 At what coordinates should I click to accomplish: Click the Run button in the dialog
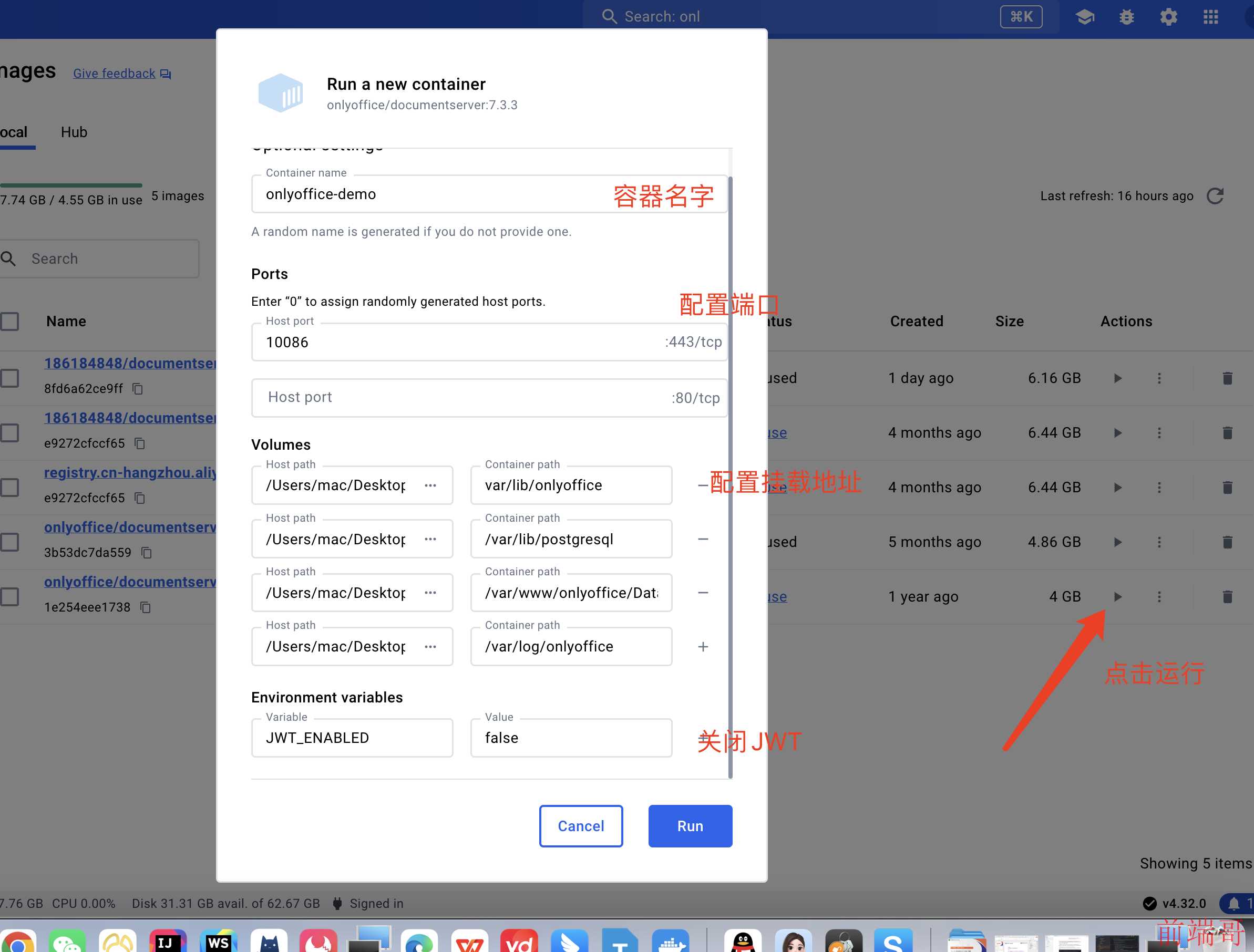(x=690, y=825)
